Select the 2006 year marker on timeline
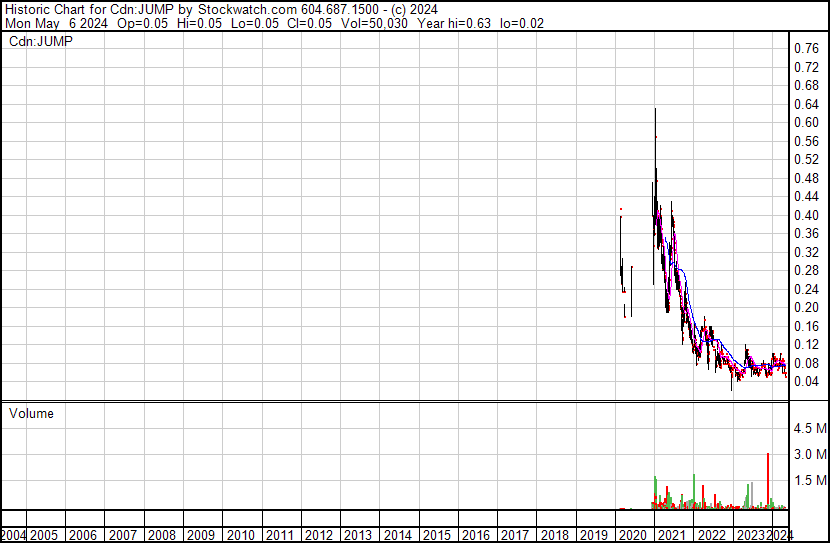 [83, 535]
